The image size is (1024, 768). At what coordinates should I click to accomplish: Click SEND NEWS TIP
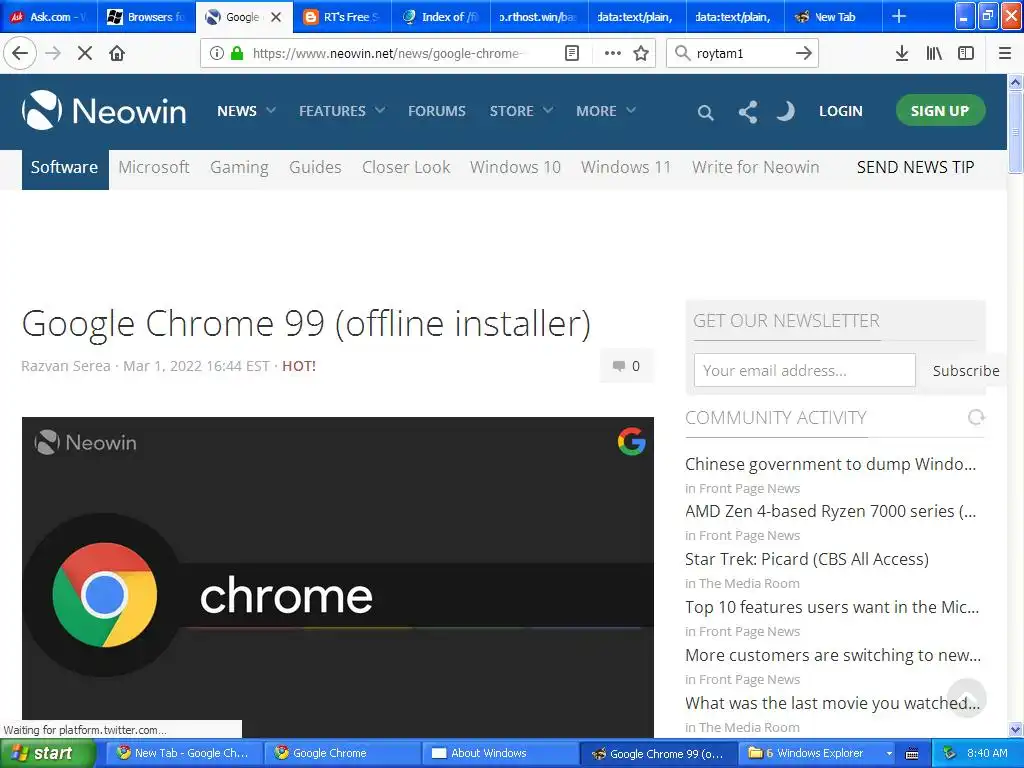click(x=915, y=167)
